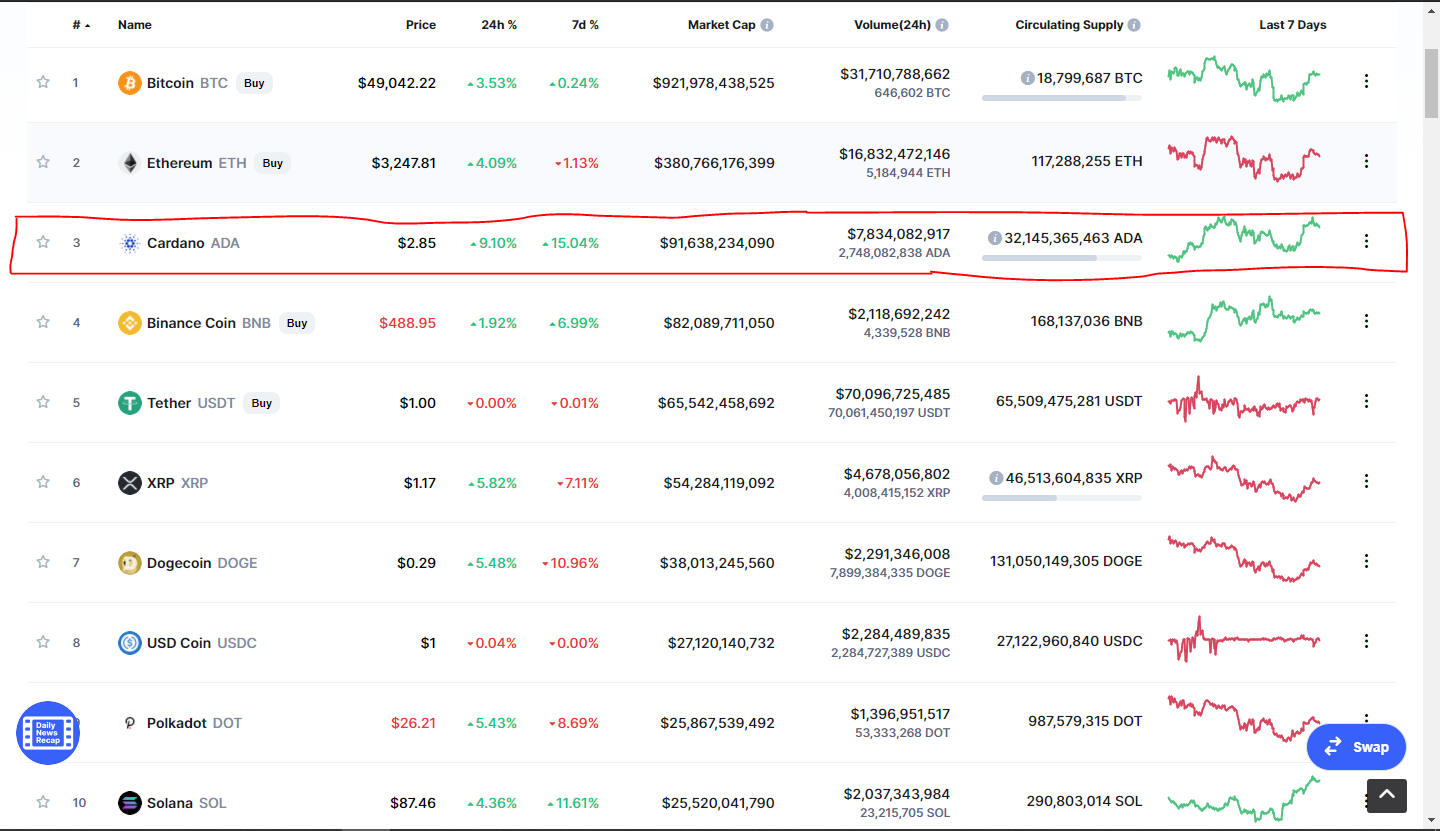Click Ethereum's price $3,247.81

click(402, 163)
